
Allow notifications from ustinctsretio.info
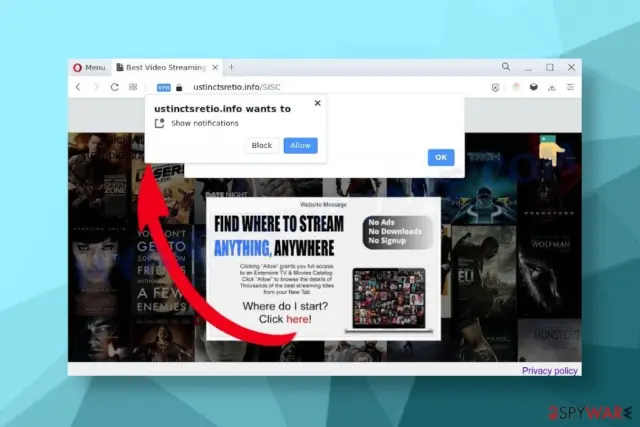(300, 145)
